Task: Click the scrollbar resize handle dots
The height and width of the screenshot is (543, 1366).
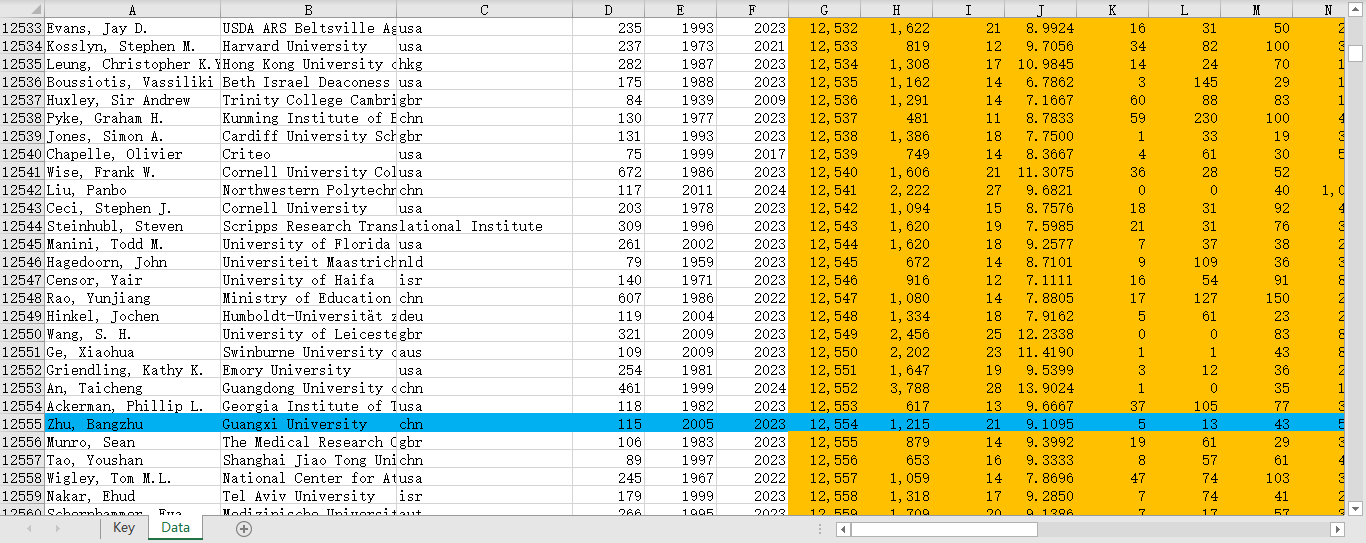Action: 820,529
